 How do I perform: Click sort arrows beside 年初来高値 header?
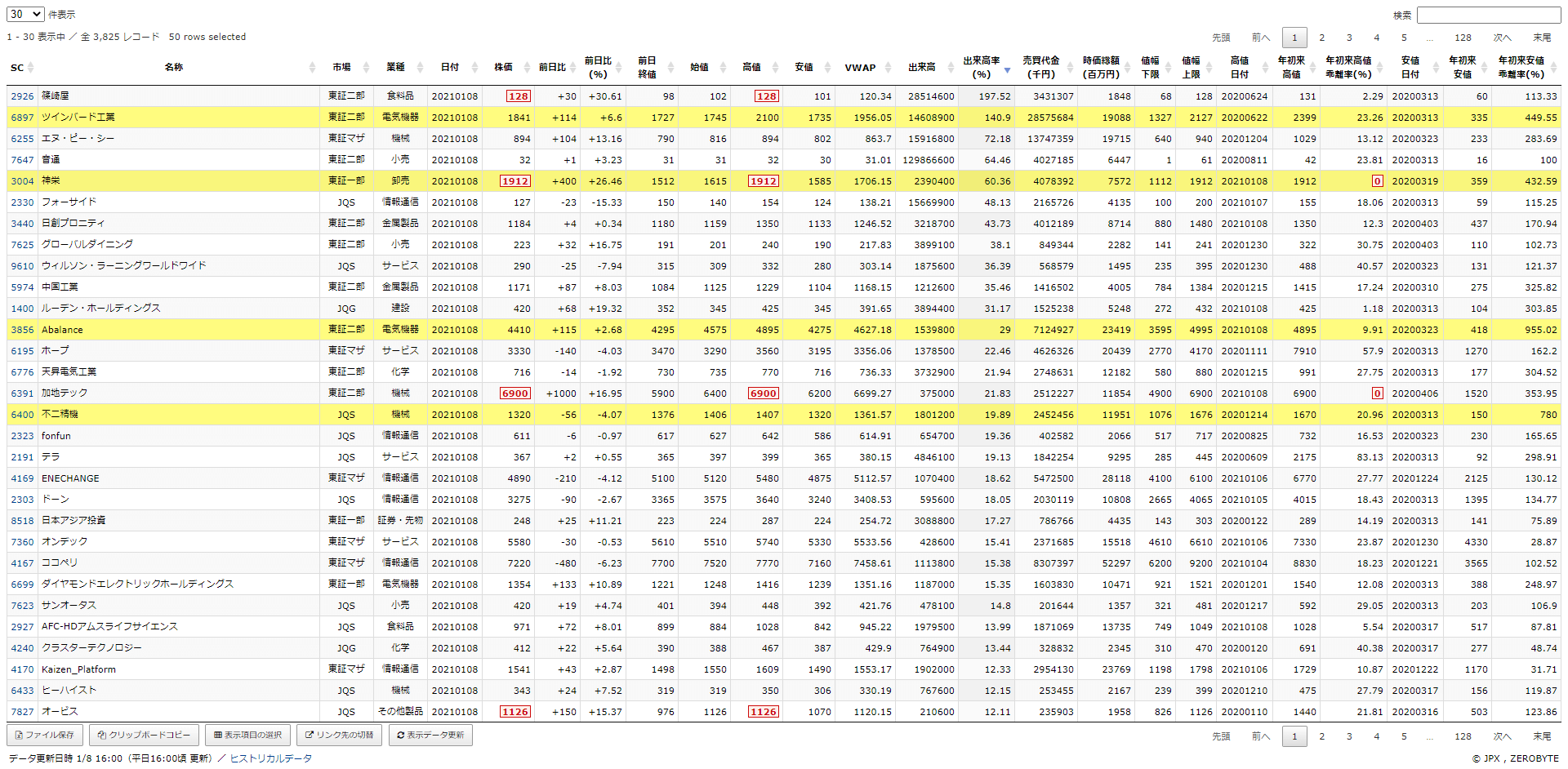pyautogui.click(x=1313, y=68)
